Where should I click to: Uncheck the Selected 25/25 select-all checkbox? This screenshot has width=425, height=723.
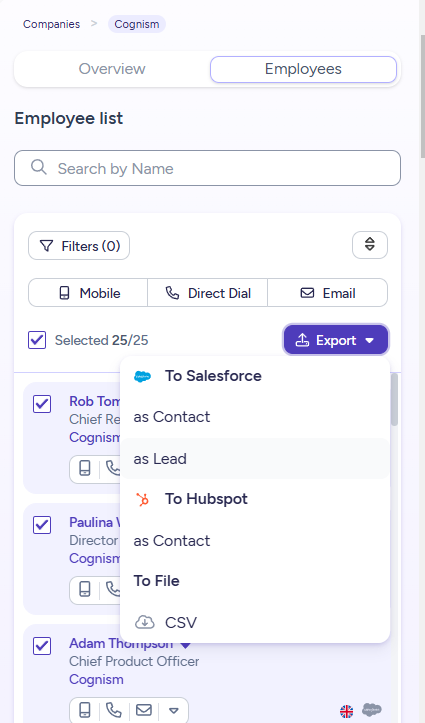pos(37,340)
